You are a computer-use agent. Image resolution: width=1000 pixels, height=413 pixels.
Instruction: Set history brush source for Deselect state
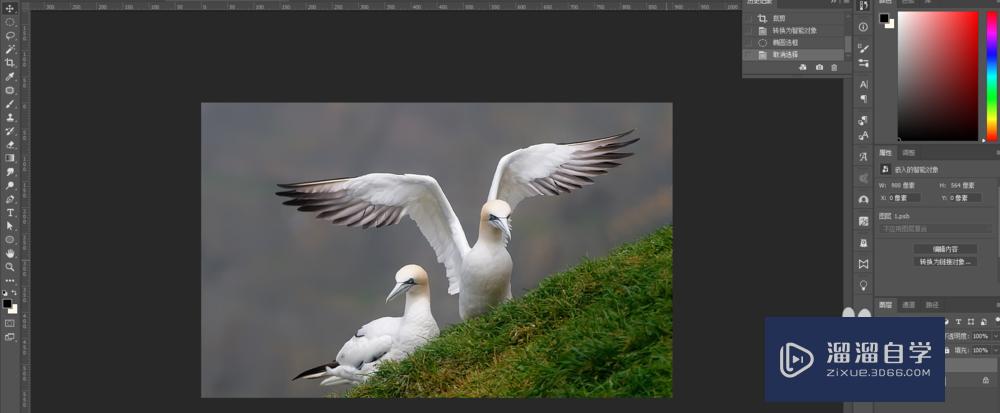tap(749, 55)
